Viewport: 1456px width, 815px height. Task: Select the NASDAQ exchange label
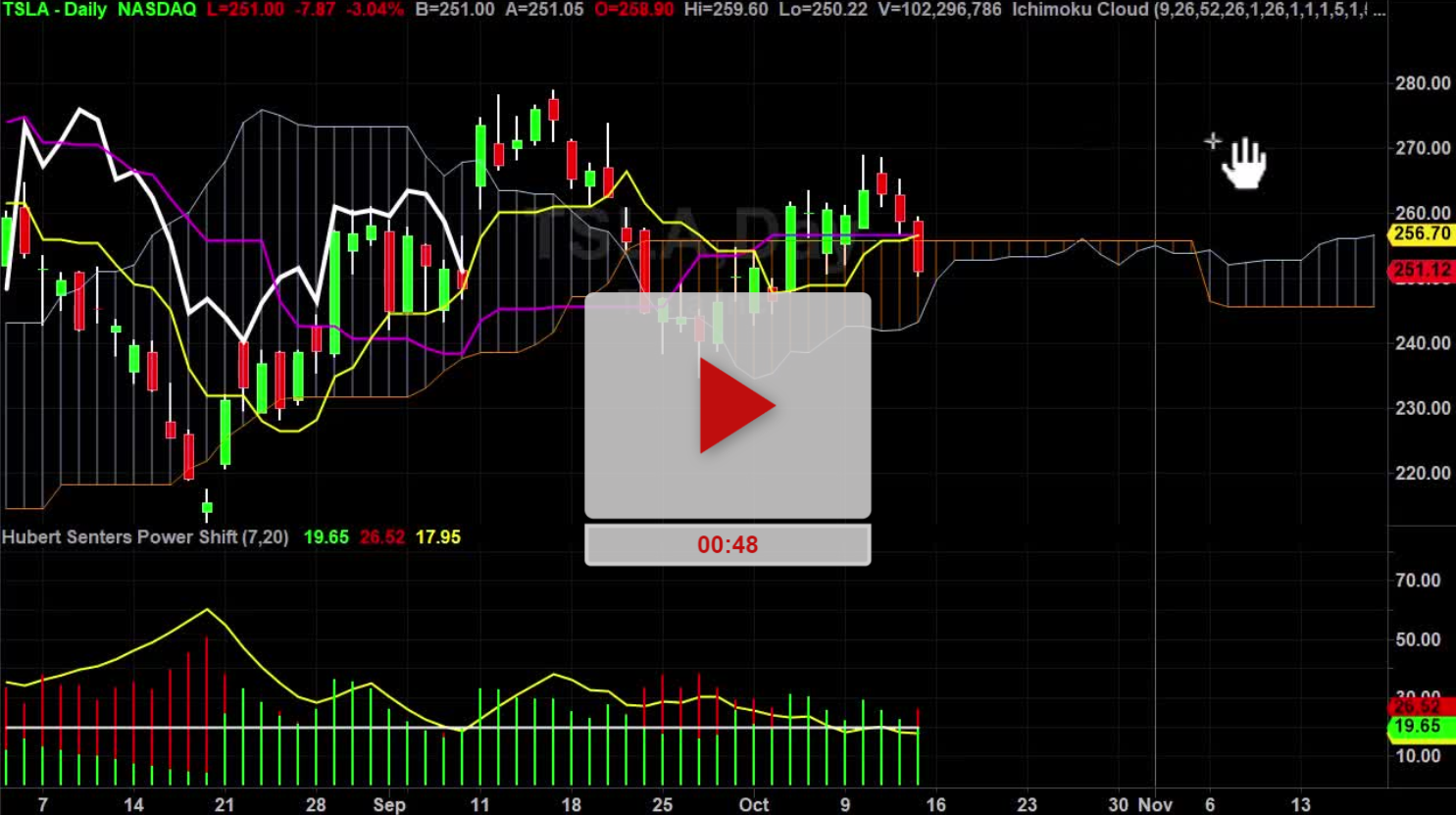[x=157, y=10]
